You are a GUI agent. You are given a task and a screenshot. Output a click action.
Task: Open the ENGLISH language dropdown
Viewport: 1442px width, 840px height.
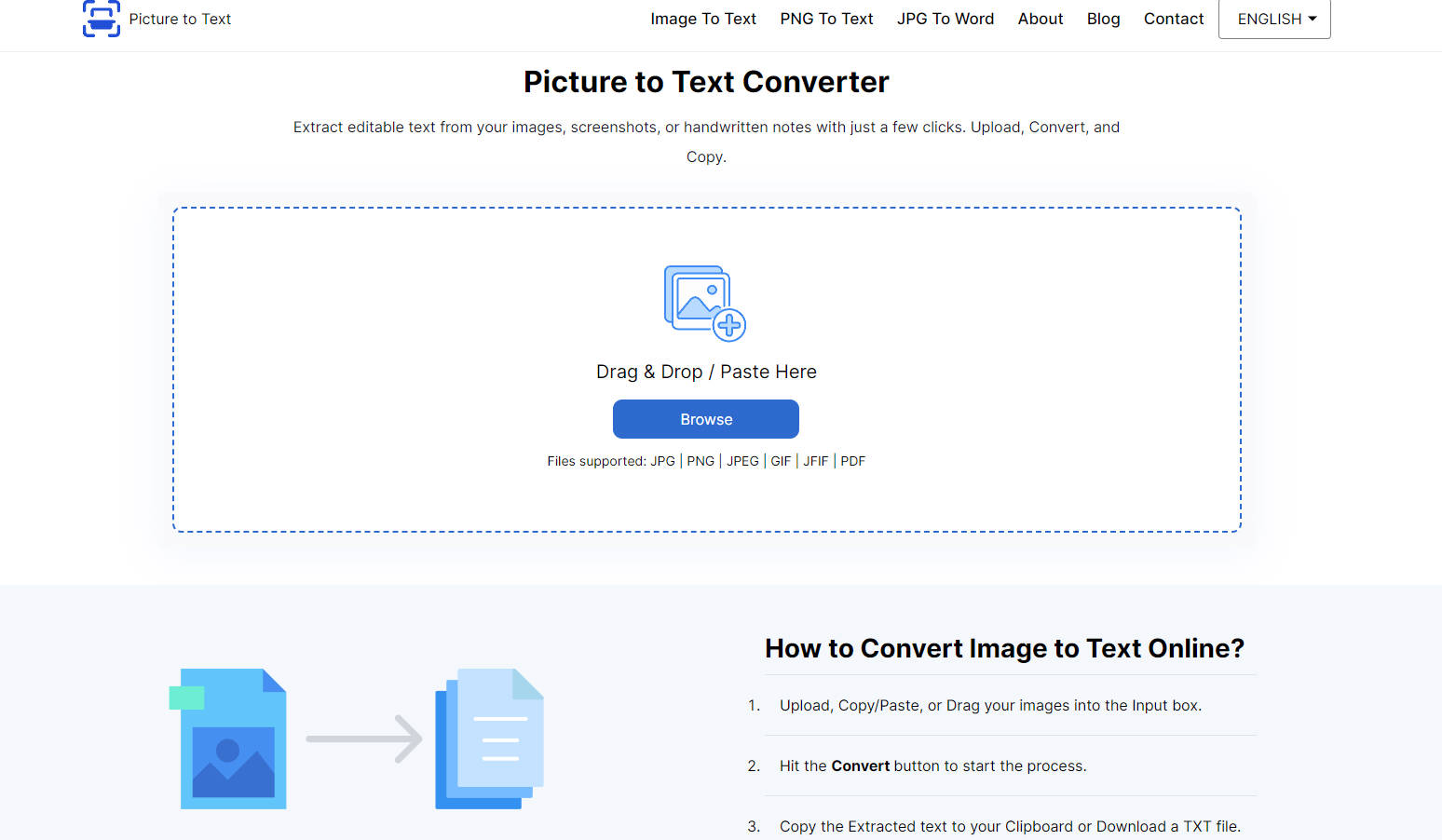[1273, 19]
